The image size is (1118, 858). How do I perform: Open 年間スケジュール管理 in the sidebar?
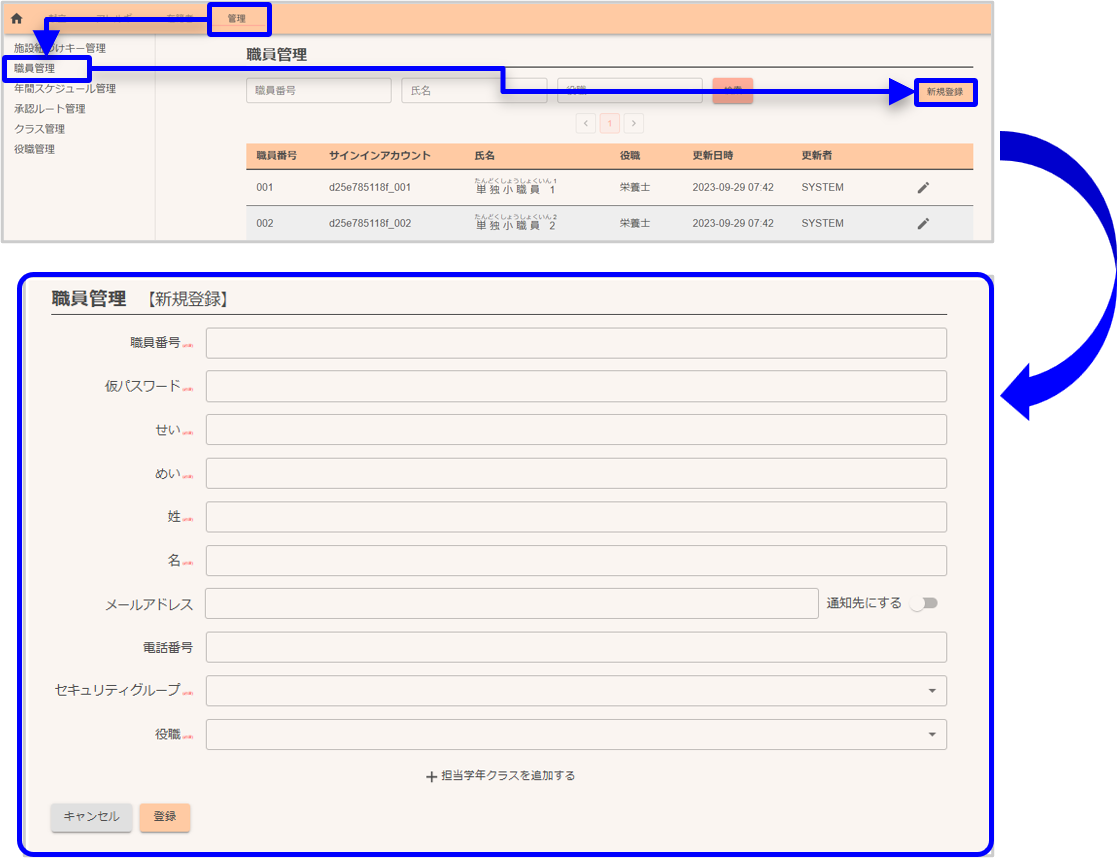(65, 88)
